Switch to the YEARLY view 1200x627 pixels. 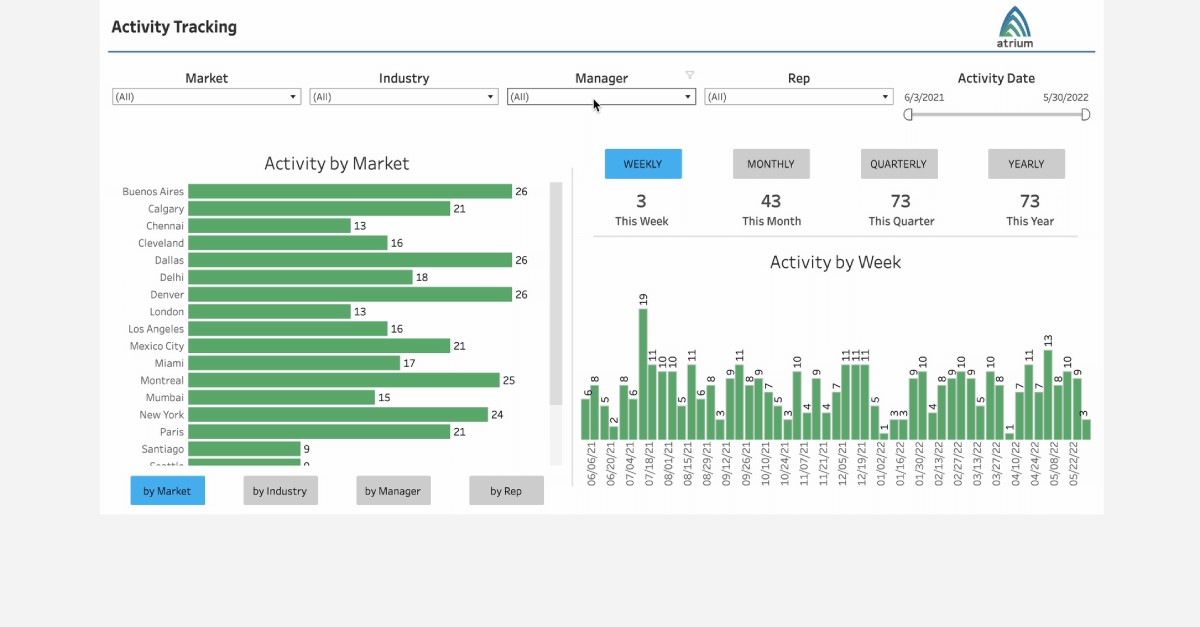tap(1027, 163)
